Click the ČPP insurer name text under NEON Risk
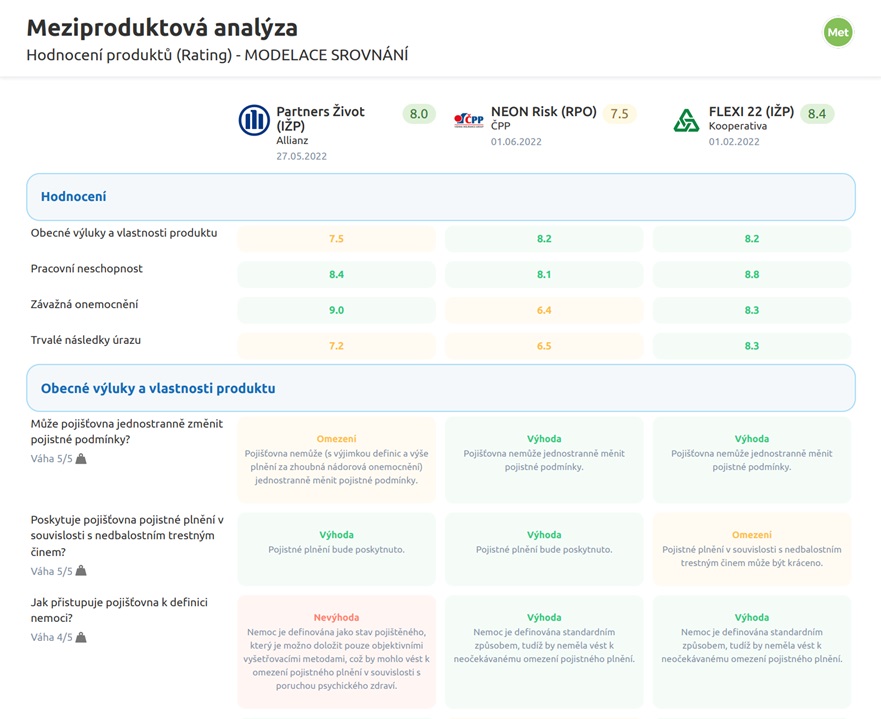The width and height of the screenshot is (881, 719). [501, 126]
